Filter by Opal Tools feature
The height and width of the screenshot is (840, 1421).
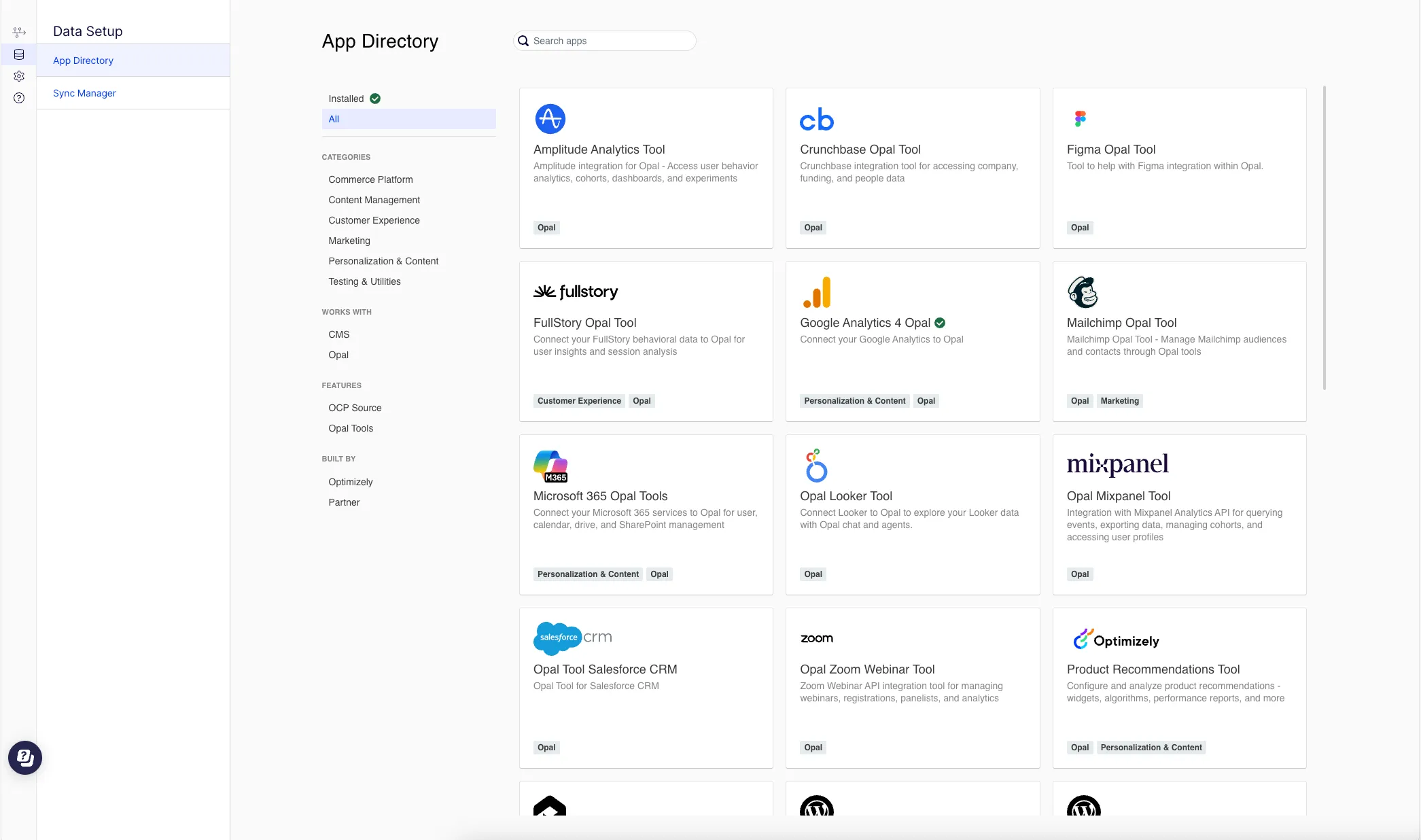click(351, 428)
